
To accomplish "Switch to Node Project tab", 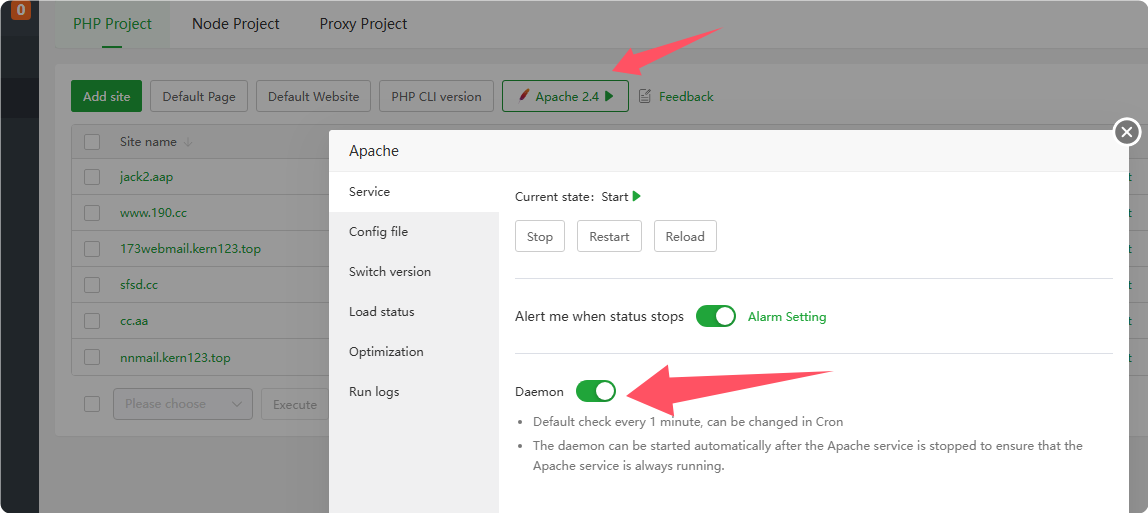I will [x=236, y=23].
